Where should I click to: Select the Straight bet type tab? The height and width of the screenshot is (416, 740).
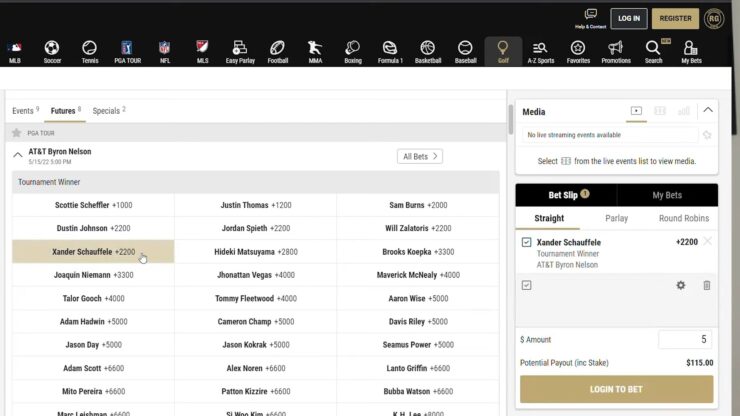tap(549, 218)
